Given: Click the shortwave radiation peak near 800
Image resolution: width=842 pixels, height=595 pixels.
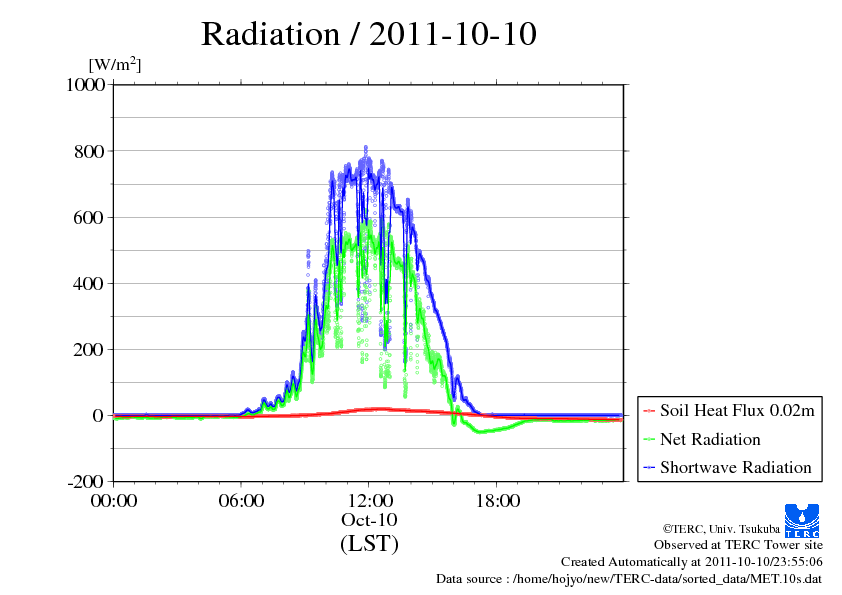Looking at the screenshot, I should point(366,148).
